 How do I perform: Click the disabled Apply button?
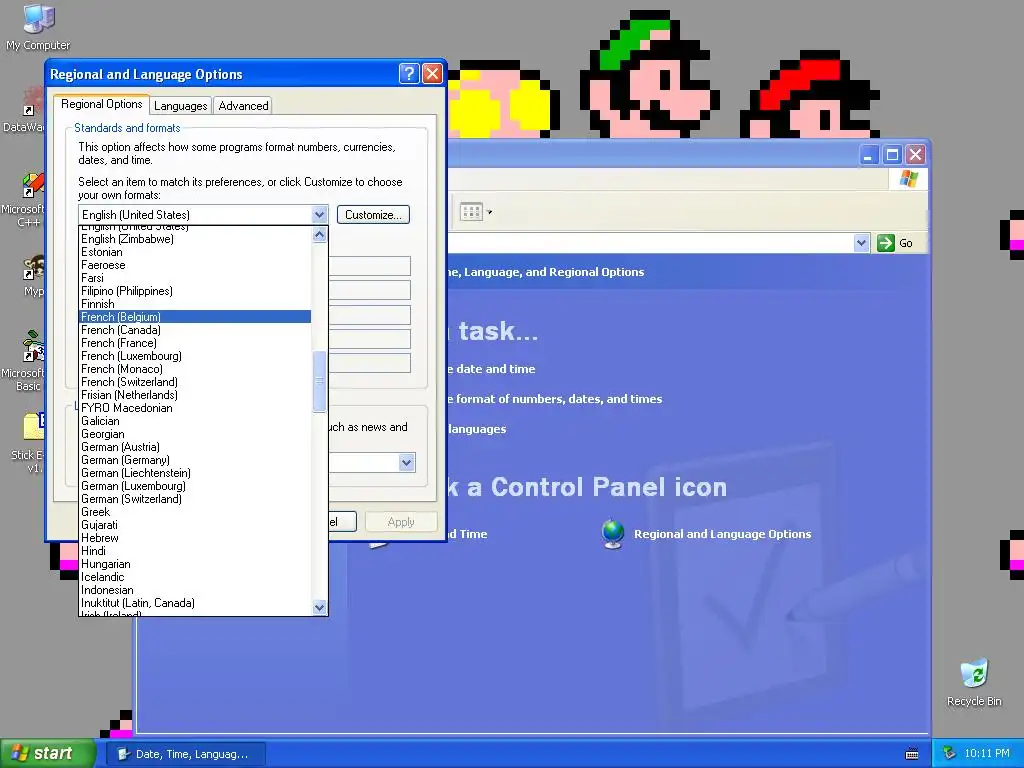coord(401,522)
